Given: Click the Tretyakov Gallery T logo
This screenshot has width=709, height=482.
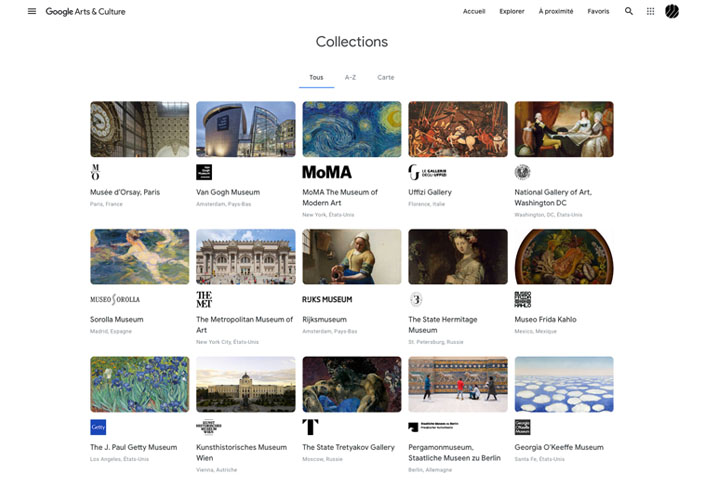Looking at the screenshot, I should [310, 427].
